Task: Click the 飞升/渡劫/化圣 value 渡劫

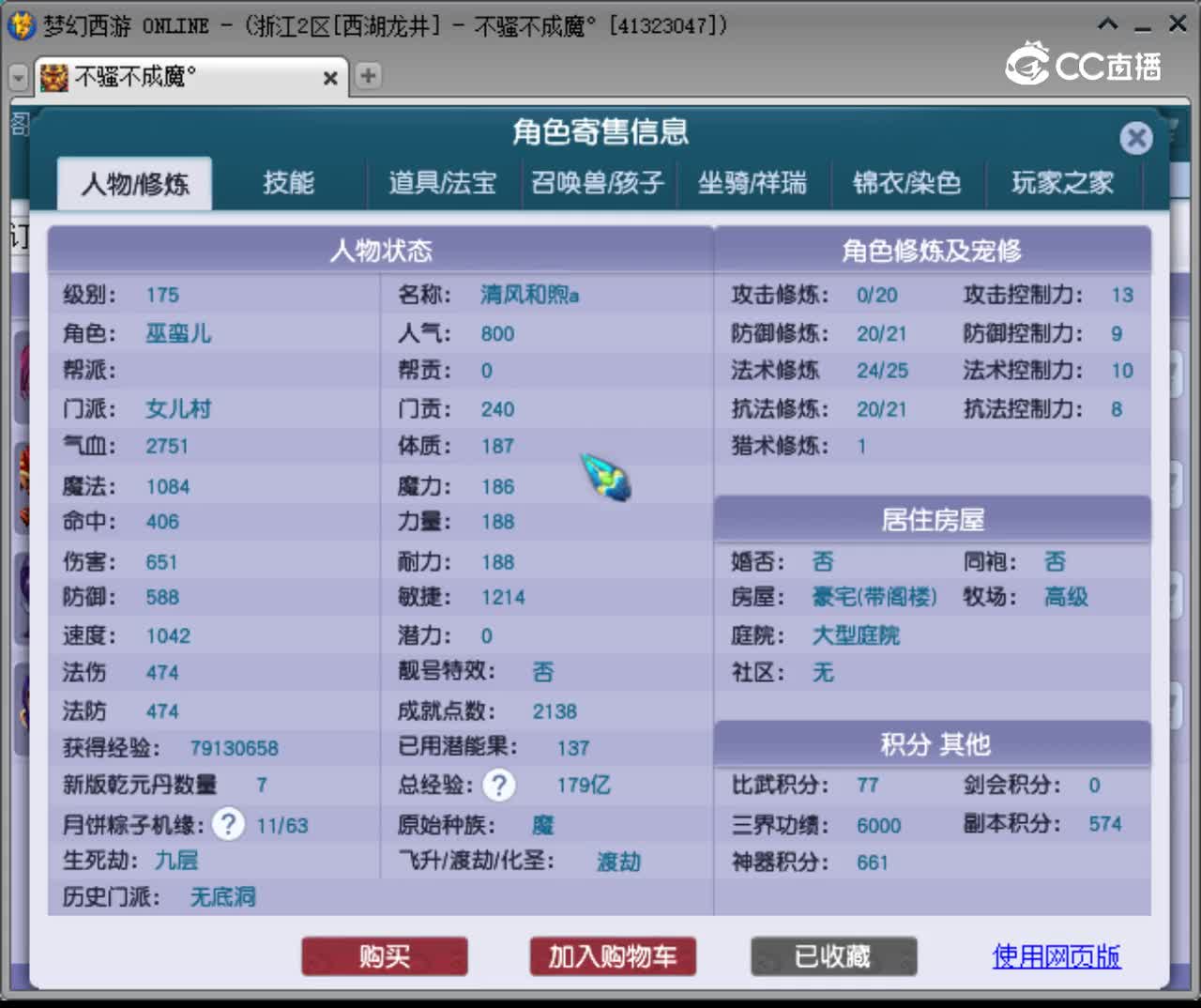Action: [619, 862]
